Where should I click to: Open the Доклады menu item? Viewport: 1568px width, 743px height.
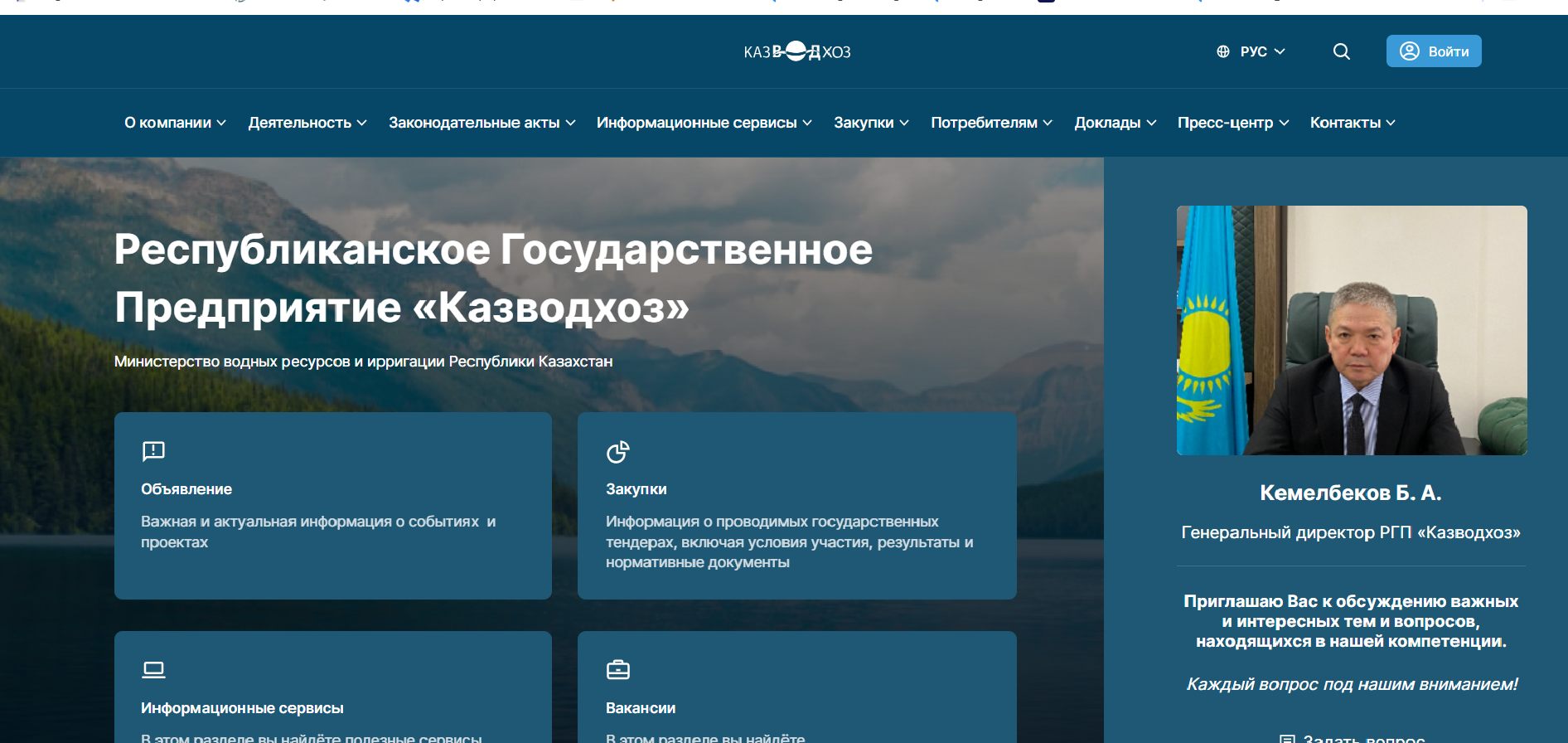1115,123
